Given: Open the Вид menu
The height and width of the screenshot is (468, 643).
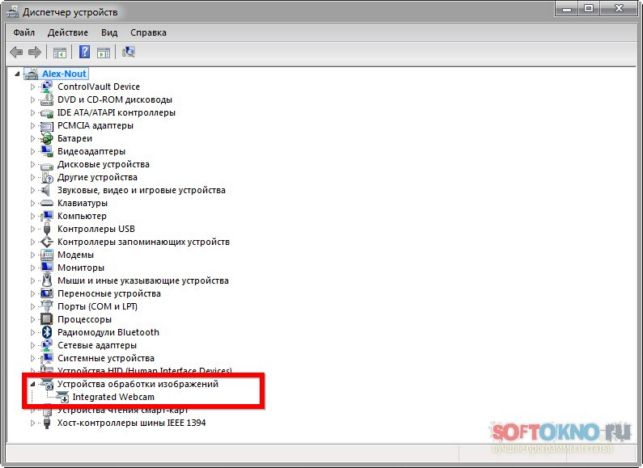Looking at the screenshot, I should coord(109,32).
